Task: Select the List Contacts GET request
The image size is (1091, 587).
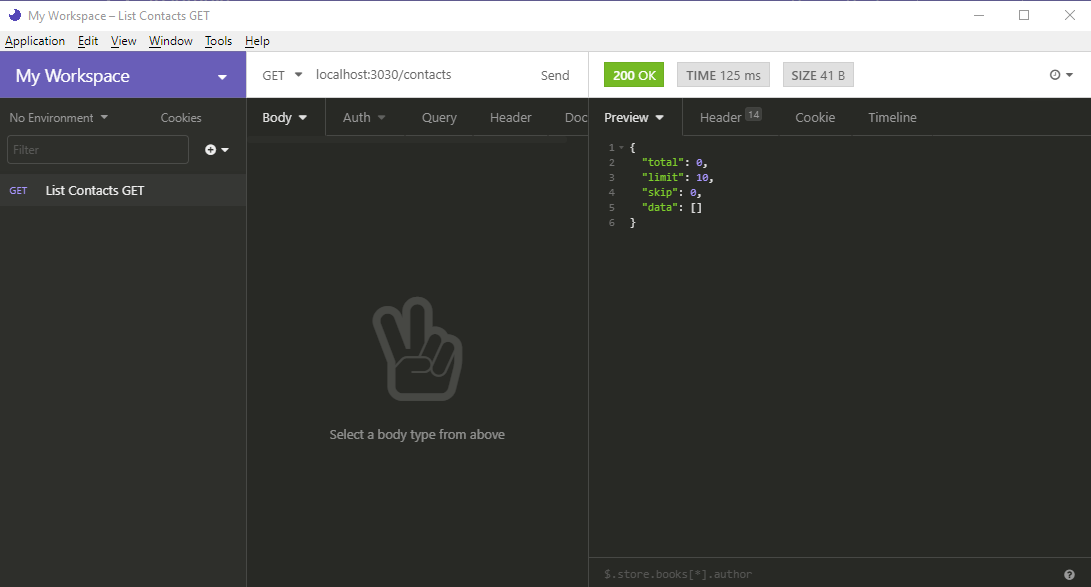Action: point(95,190)
